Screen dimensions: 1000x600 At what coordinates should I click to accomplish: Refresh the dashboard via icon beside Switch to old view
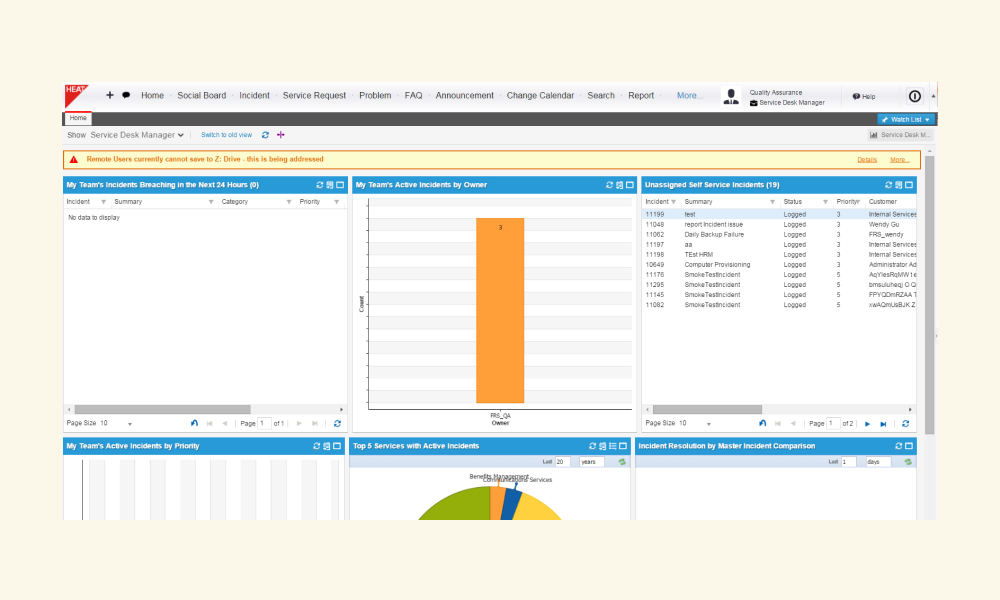(265, 135)
